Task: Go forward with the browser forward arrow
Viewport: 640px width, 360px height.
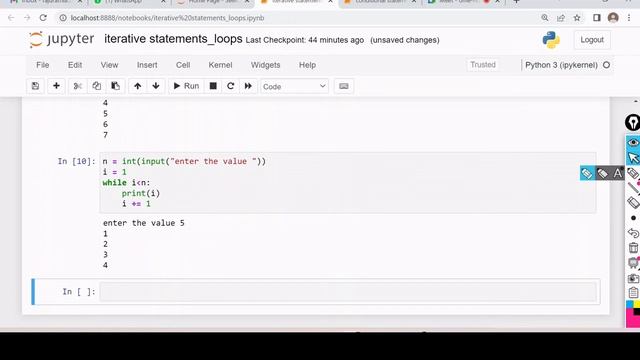Action: click(x=27, y=18)
